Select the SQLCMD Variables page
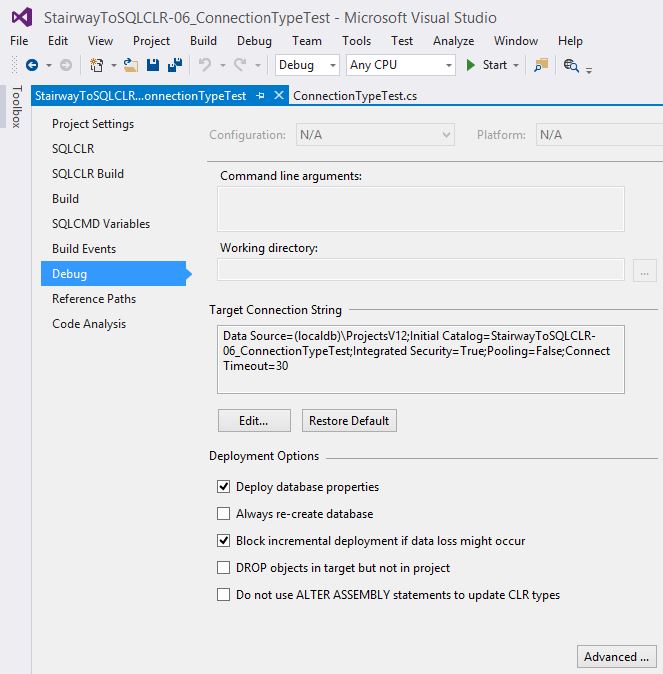663x674 pixels. [101, 224]
